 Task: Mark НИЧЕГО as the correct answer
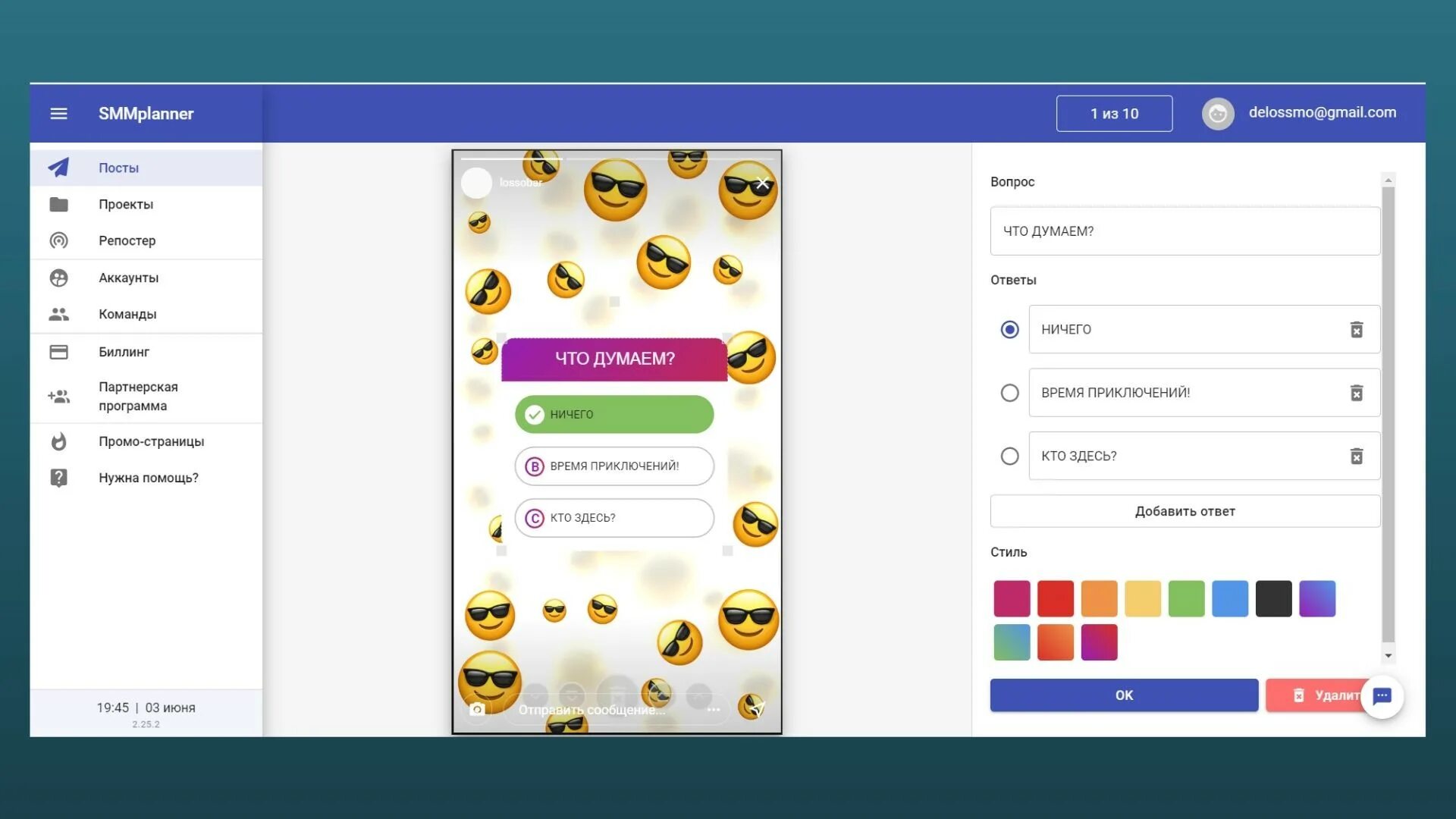1009,330
